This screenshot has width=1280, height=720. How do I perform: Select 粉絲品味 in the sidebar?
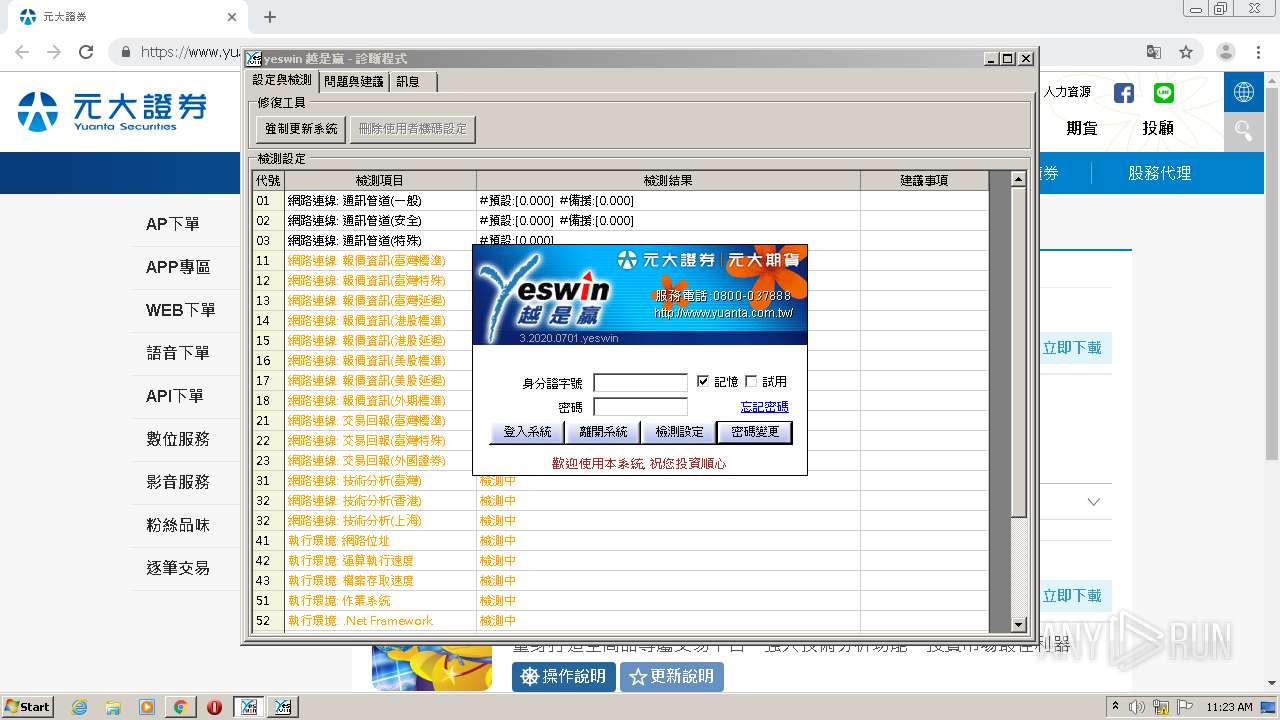pos(178,525)
